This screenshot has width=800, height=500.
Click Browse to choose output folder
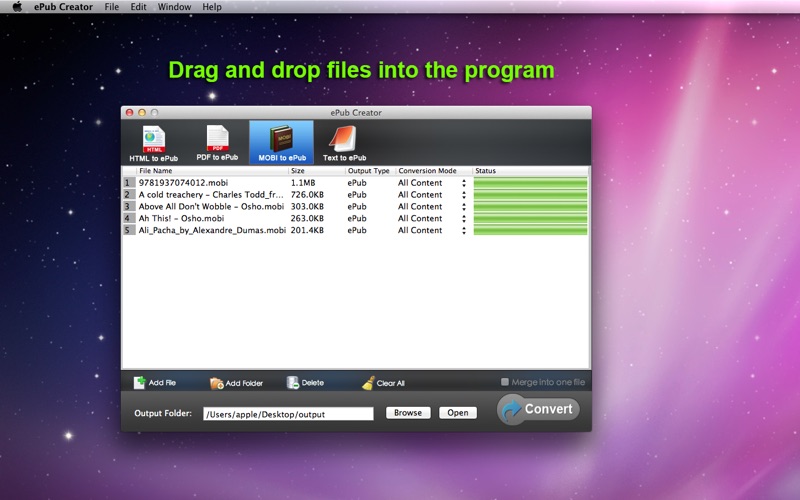coord(408,413)
